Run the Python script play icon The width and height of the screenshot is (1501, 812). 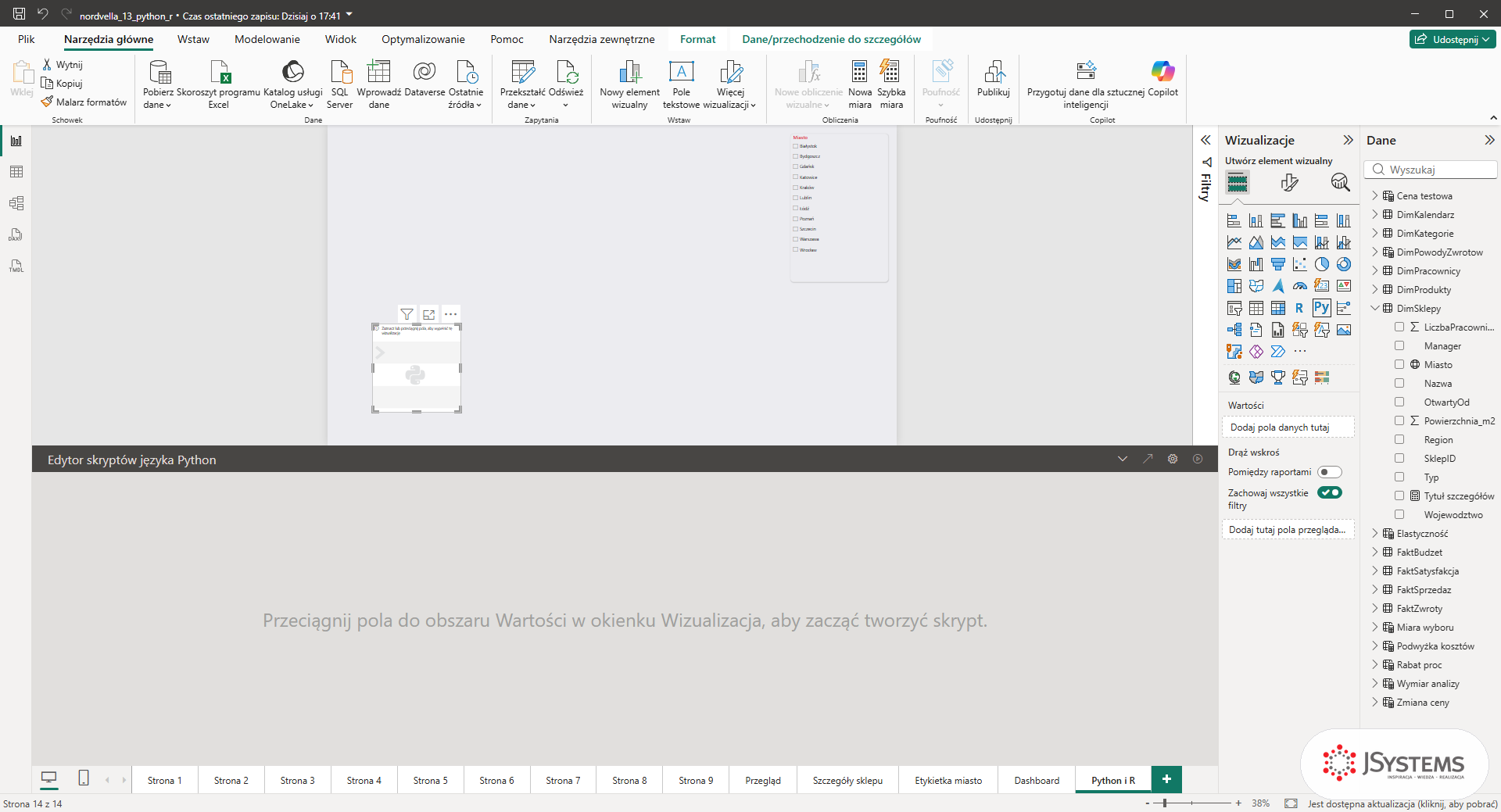[x=1198, y=459]
